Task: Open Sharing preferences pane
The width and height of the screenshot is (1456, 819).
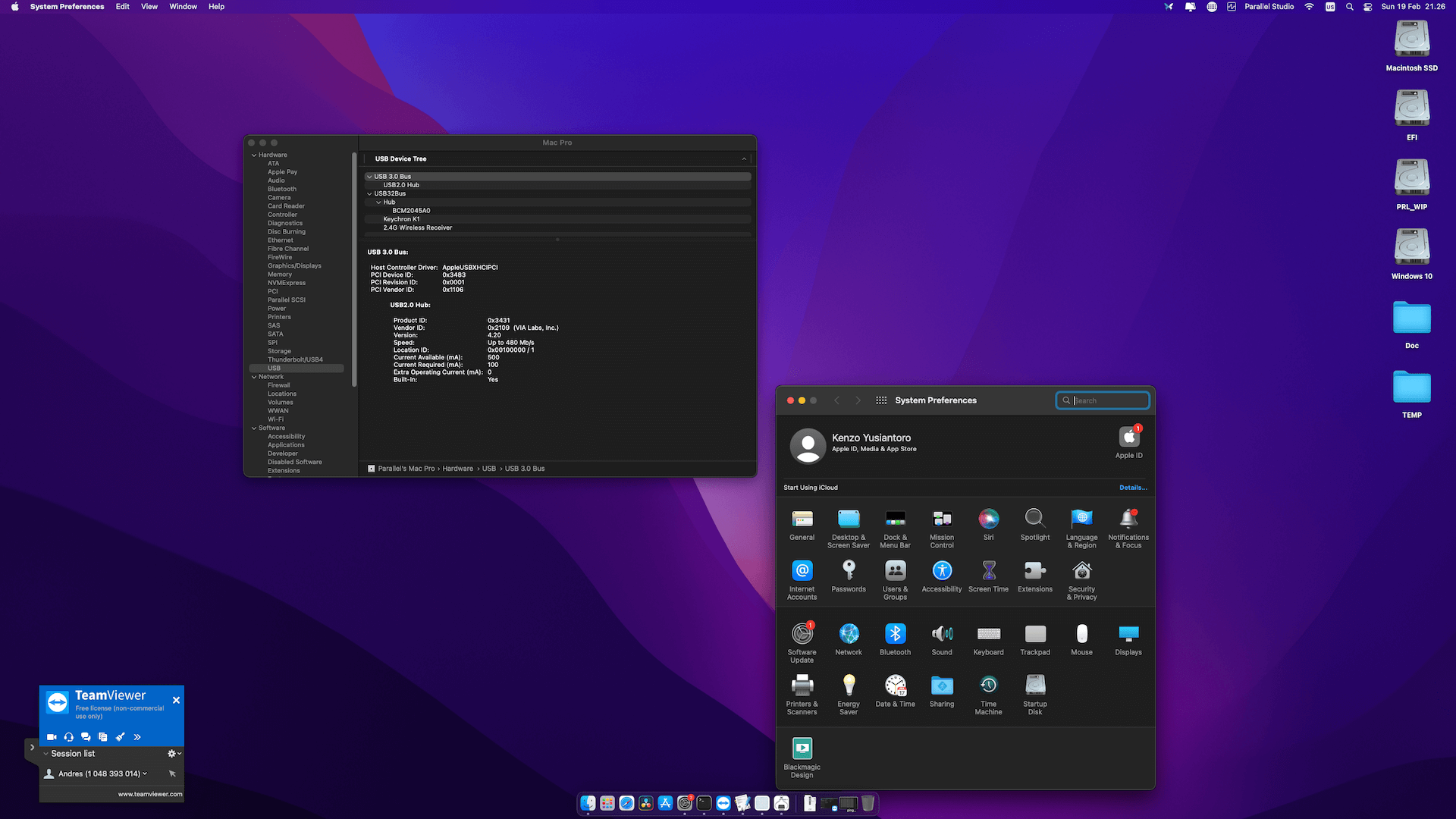Action: coord(942,691)
